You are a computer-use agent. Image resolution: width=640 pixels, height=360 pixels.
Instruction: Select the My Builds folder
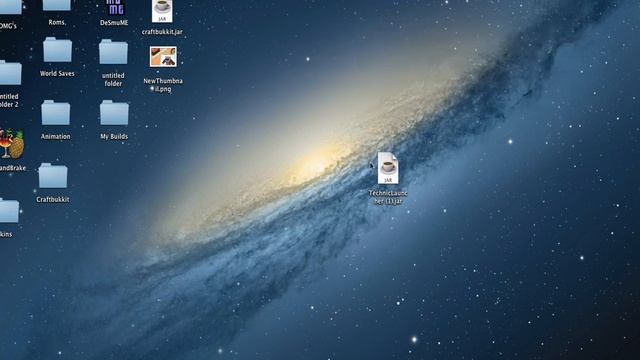[x=114, y=113]
